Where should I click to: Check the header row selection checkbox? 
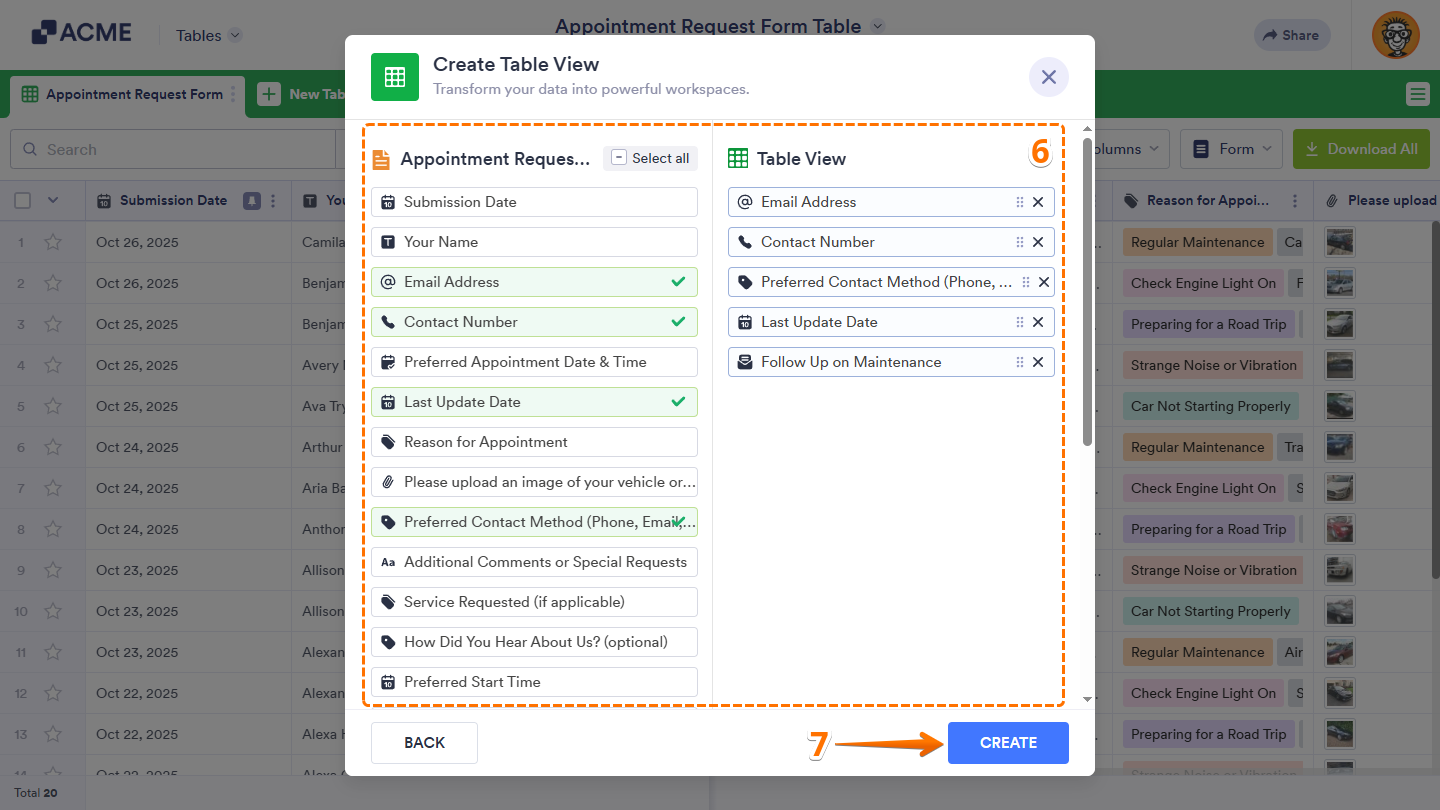pos(22,200)
